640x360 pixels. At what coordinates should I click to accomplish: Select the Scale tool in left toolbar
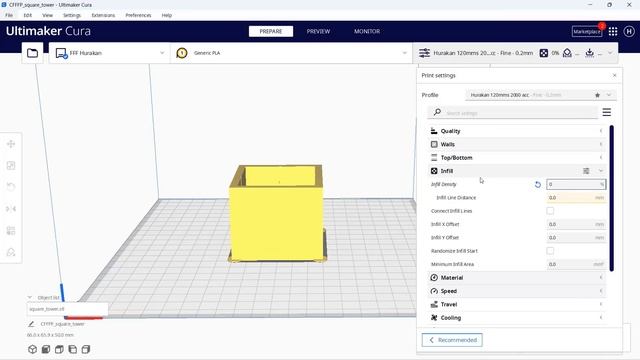(x=11, y=165)
